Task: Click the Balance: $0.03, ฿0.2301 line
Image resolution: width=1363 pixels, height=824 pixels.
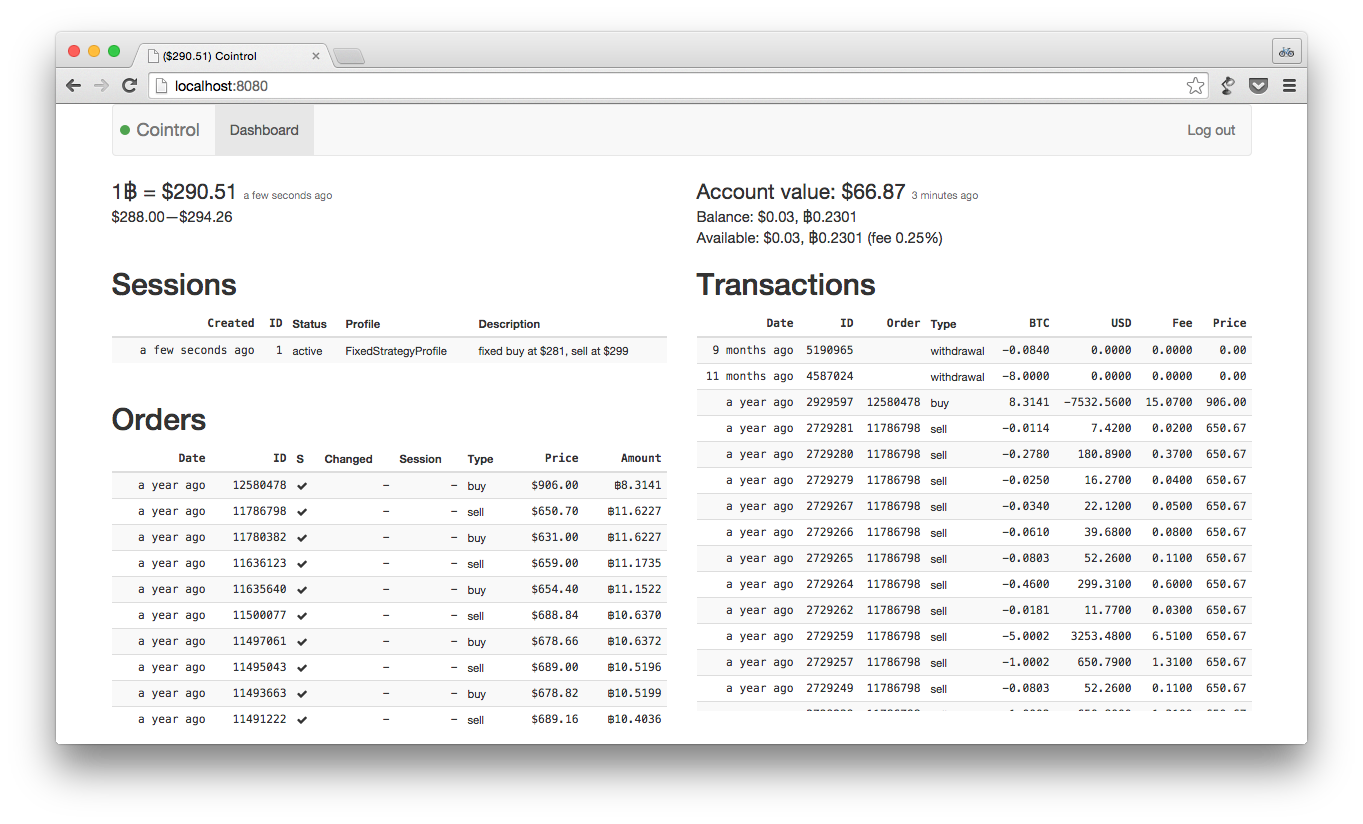Action: (x=776, y=217)
